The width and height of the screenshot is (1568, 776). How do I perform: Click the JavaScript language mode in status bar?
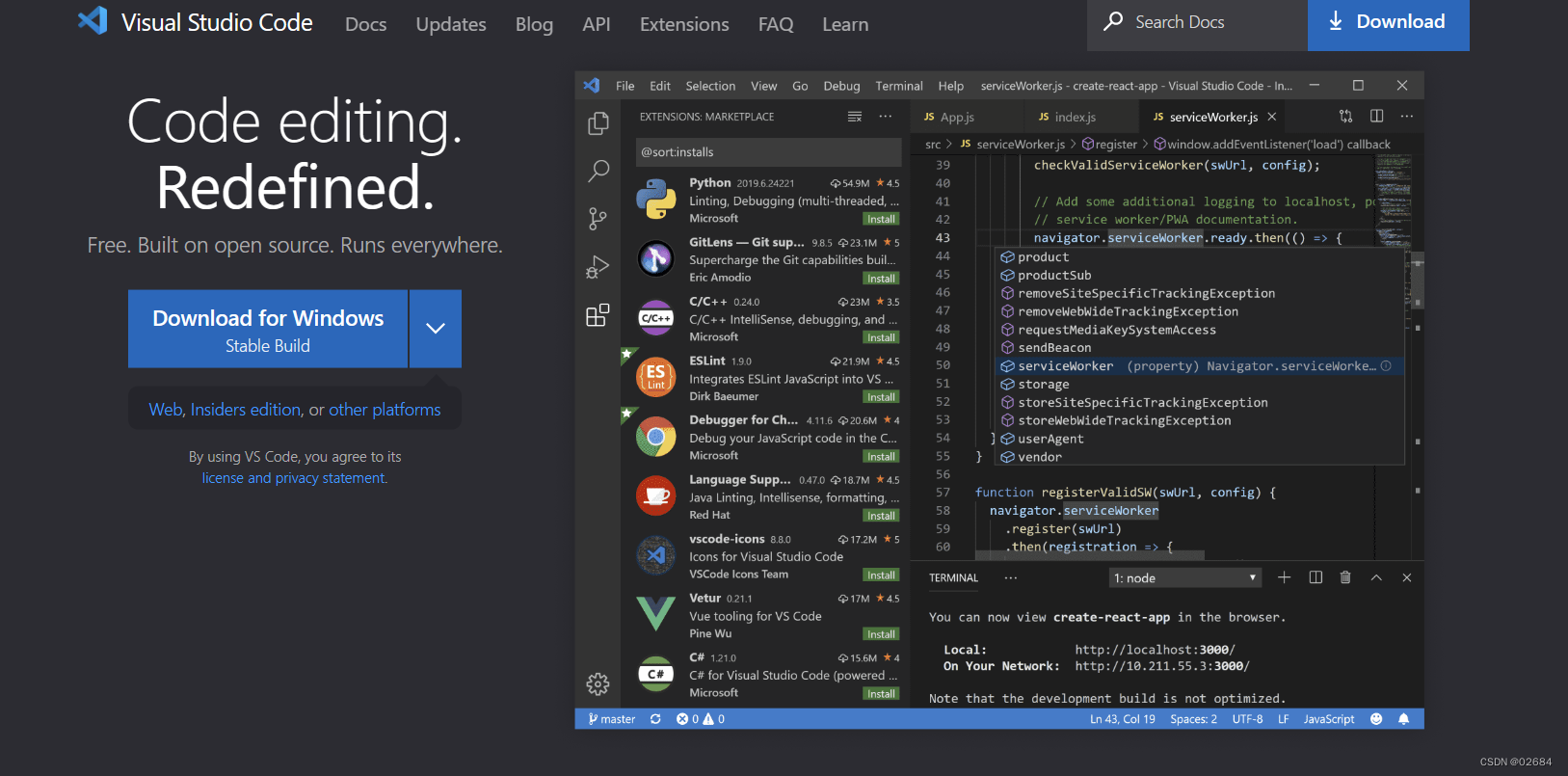point(1329,719)
